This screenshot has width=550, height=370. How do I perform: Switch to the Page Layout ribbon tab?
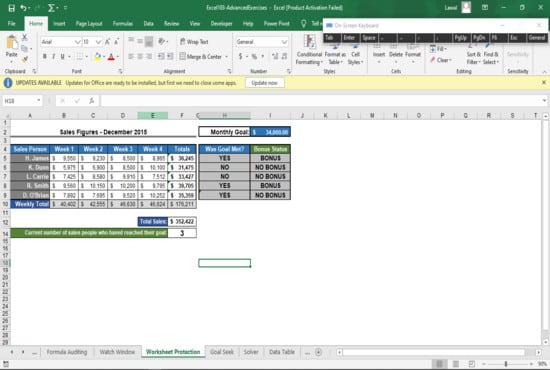[x=89, y=23]
